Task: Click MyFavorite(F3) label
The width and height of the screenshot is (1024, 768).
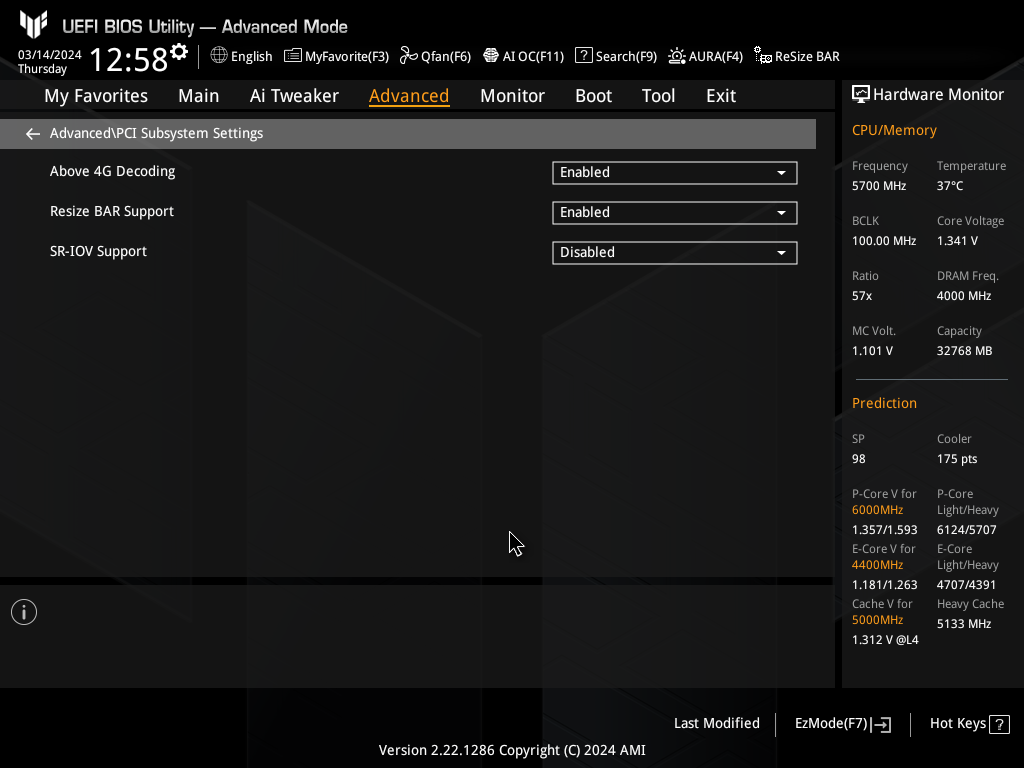Action: coord(347,57)
